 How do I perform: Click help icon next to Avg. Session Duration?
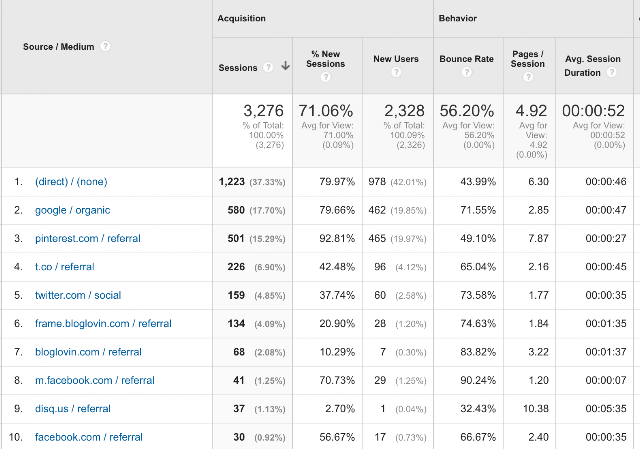tap(611, 72)
